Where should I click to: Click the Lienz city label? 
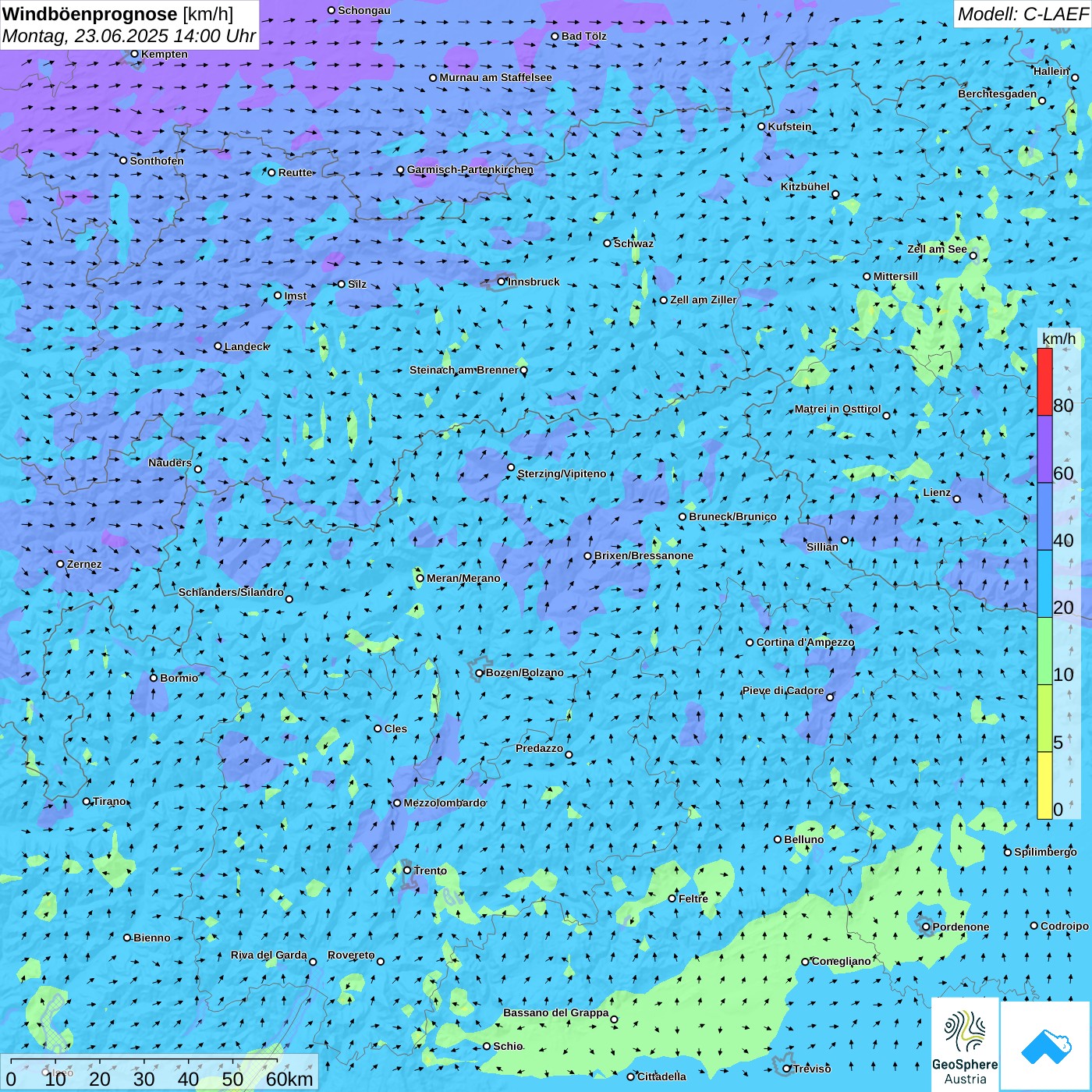coord(937,492)
